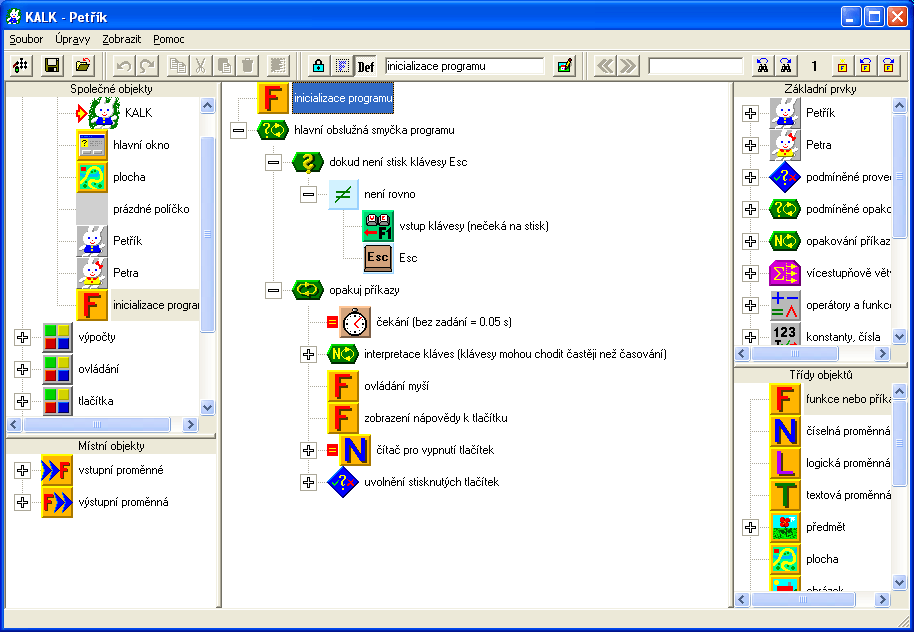Click the Def toolbar button
The width and height of the screenshot is (914, 632).
(x=365, y=66)
